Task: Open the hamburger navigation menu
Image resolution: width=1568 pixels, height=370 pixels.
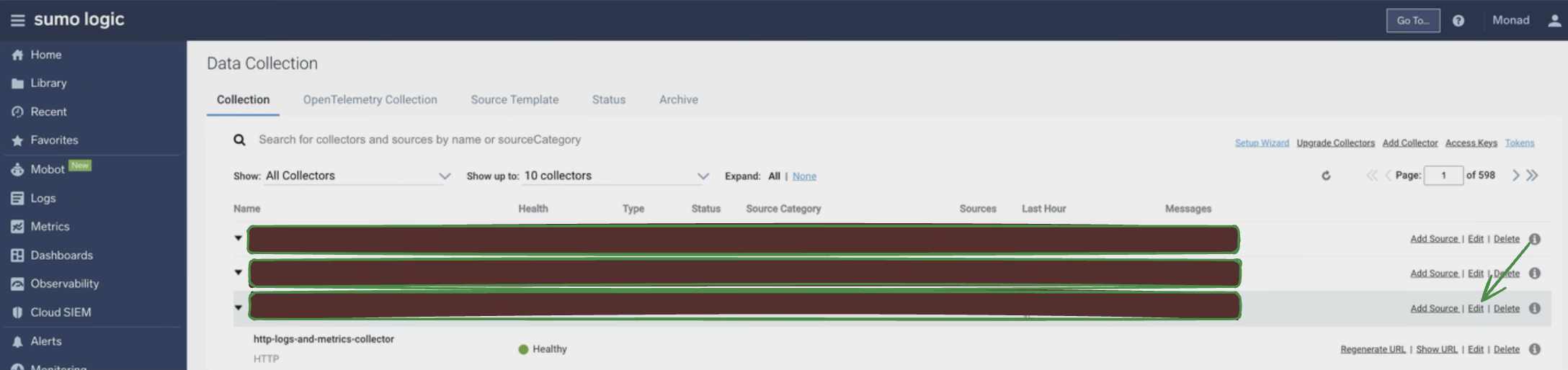Action: click(x=17, y=20)
